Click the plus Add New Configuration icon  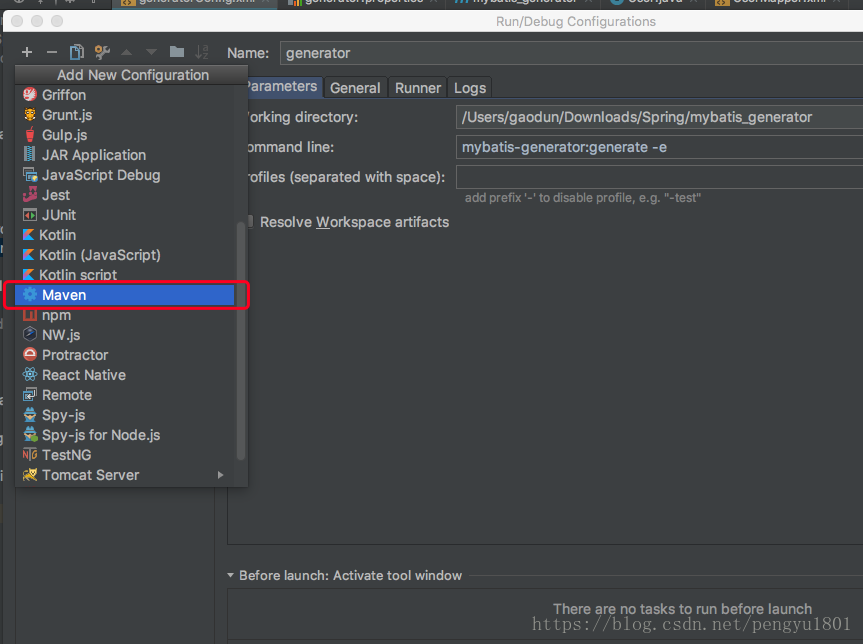27,52
